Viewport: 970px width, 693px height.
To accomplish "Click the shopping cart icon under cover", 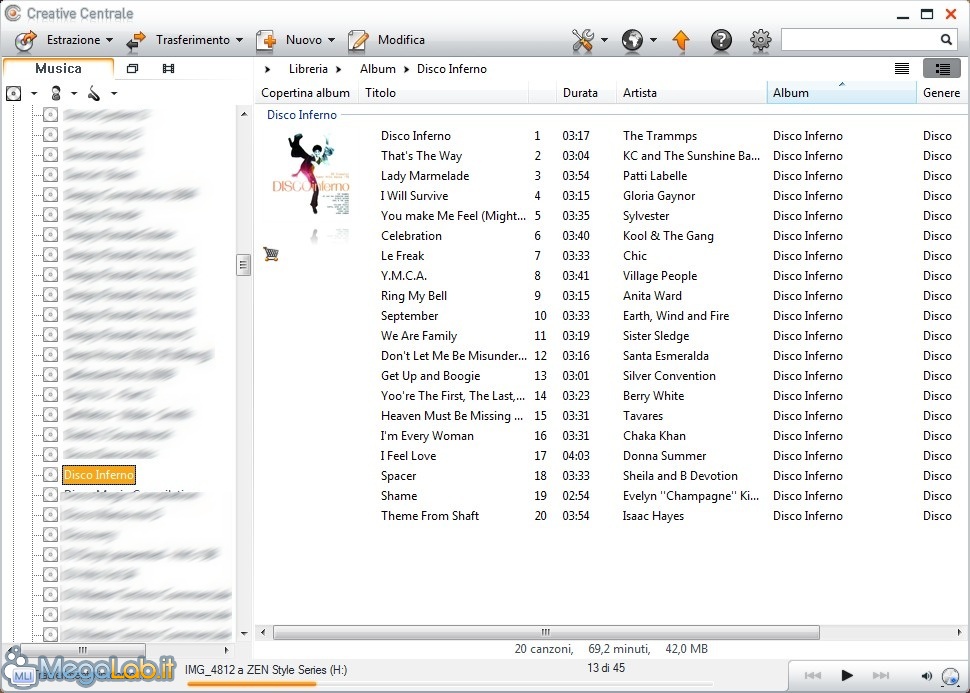I will pos(270,254).
